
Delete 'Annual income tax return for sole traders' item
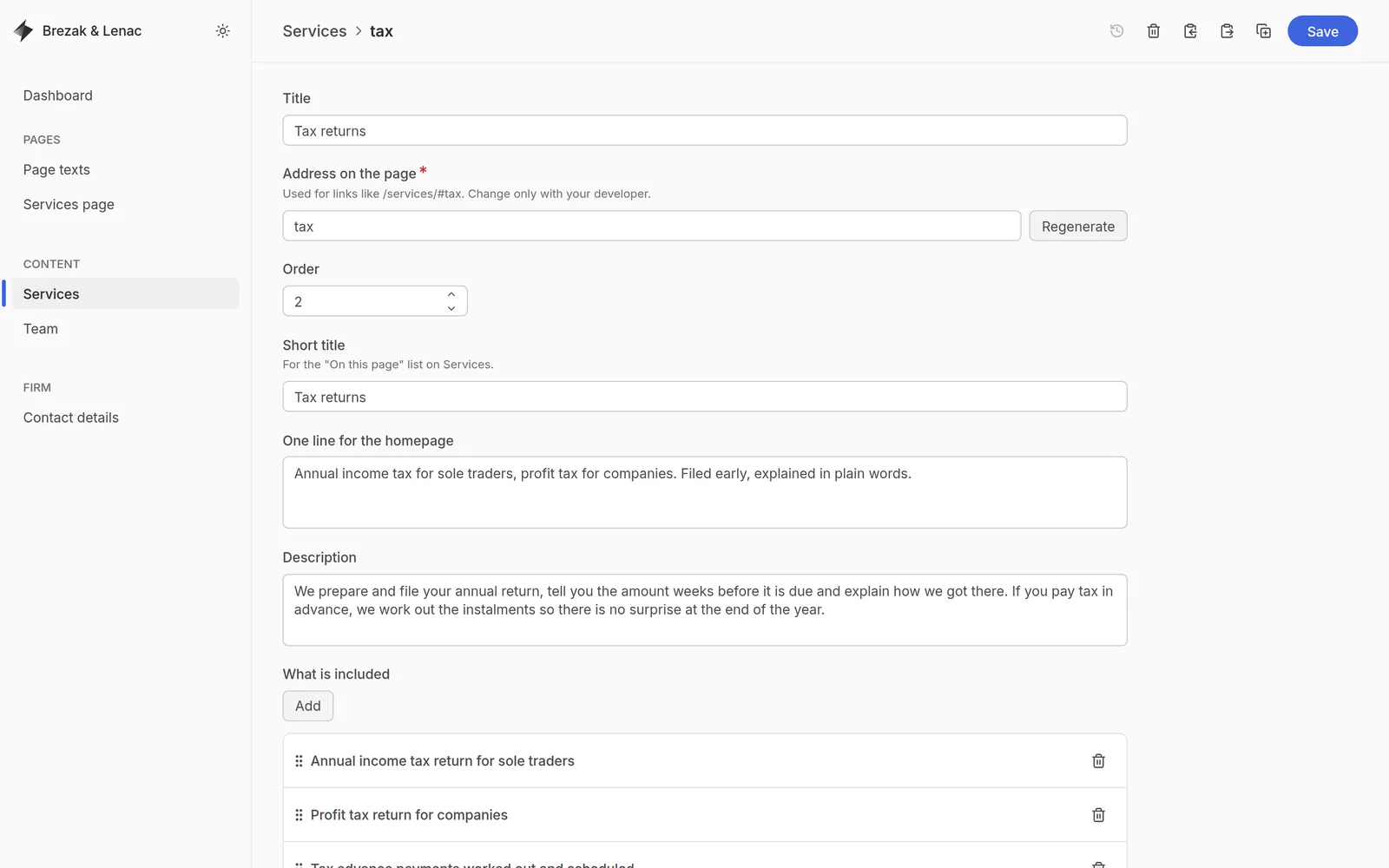1098,761
